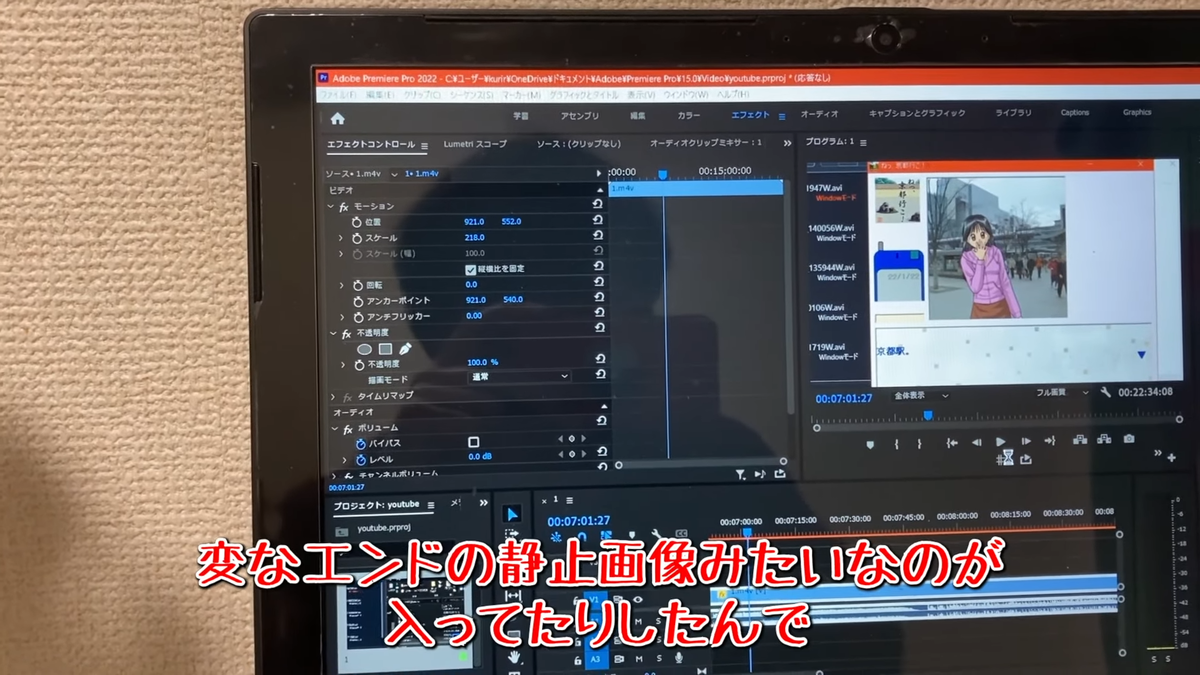Click the Lift button in Program Monitor
This screenshot has height=675, width=1200.
click(x=1079, y=439)
